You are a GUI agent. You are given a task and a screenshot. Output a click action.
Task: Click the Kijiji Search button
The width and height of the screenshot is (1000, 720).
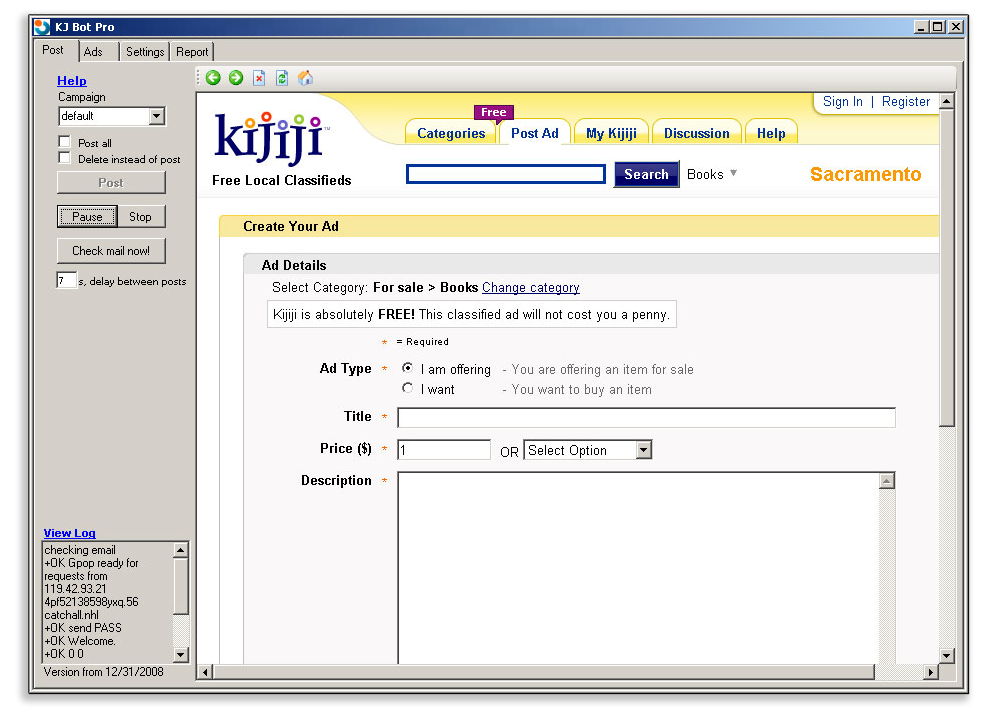646,174
